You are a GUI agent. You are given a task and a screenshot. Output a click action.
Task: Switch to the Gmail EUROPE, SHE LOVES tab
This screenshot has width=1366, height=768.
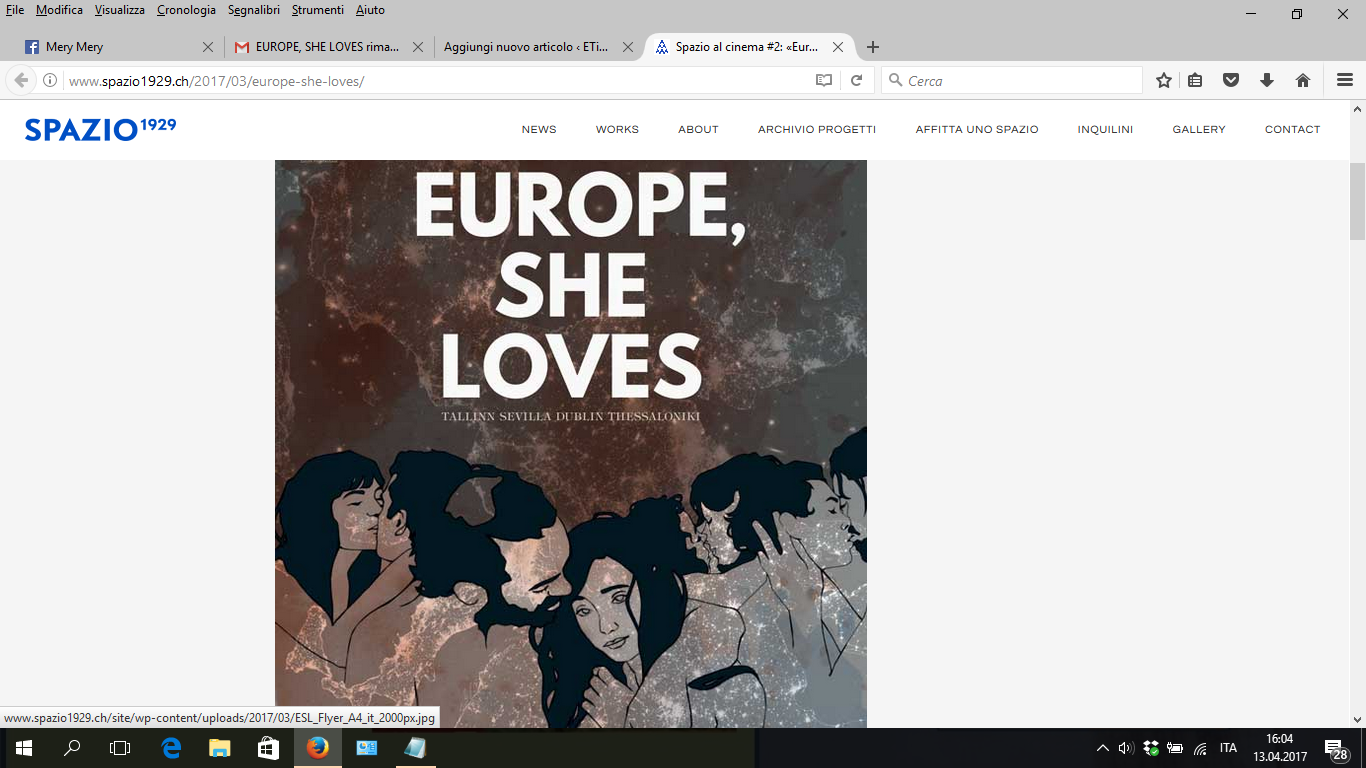(330, 47)
